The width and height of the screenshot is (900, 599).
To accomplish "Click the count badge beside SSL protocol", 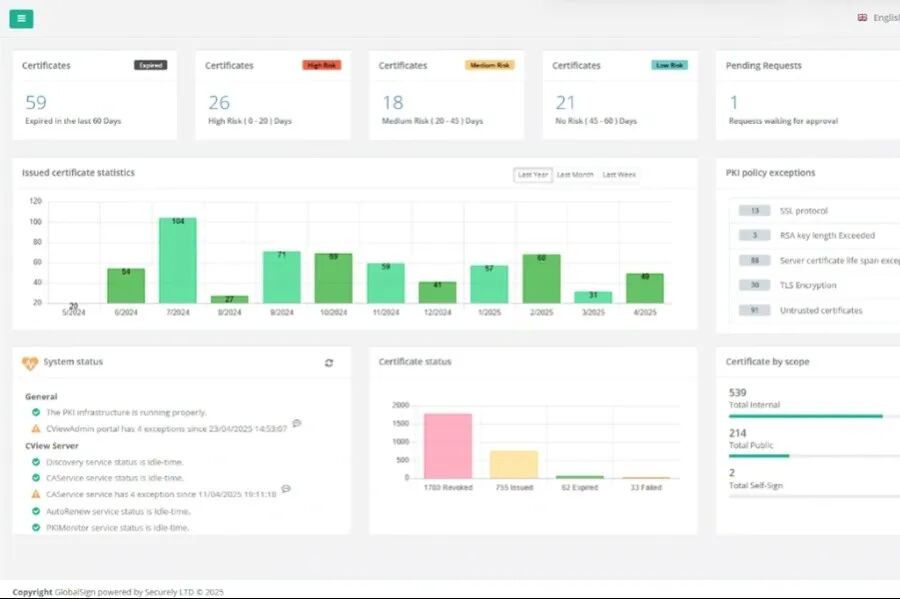I will coord(754,211).
